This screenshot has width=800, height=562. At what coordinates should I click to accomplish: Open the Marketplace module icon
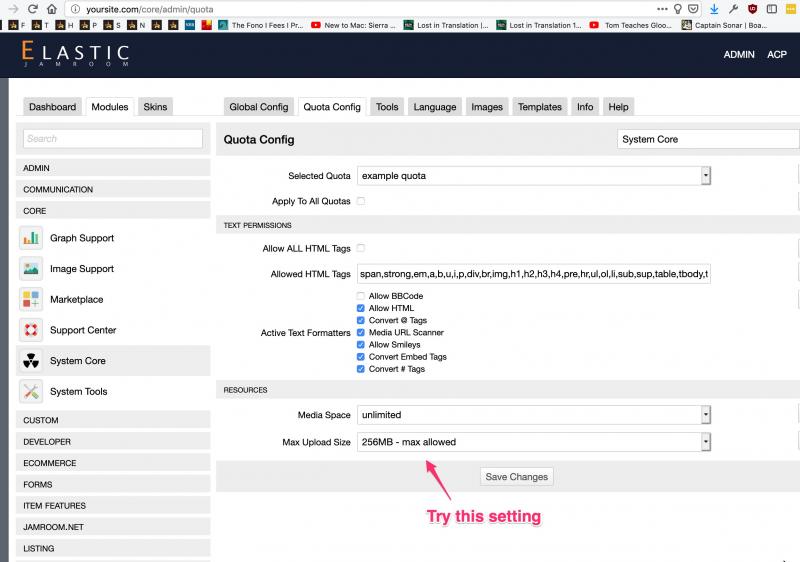[x=31, y=300]
